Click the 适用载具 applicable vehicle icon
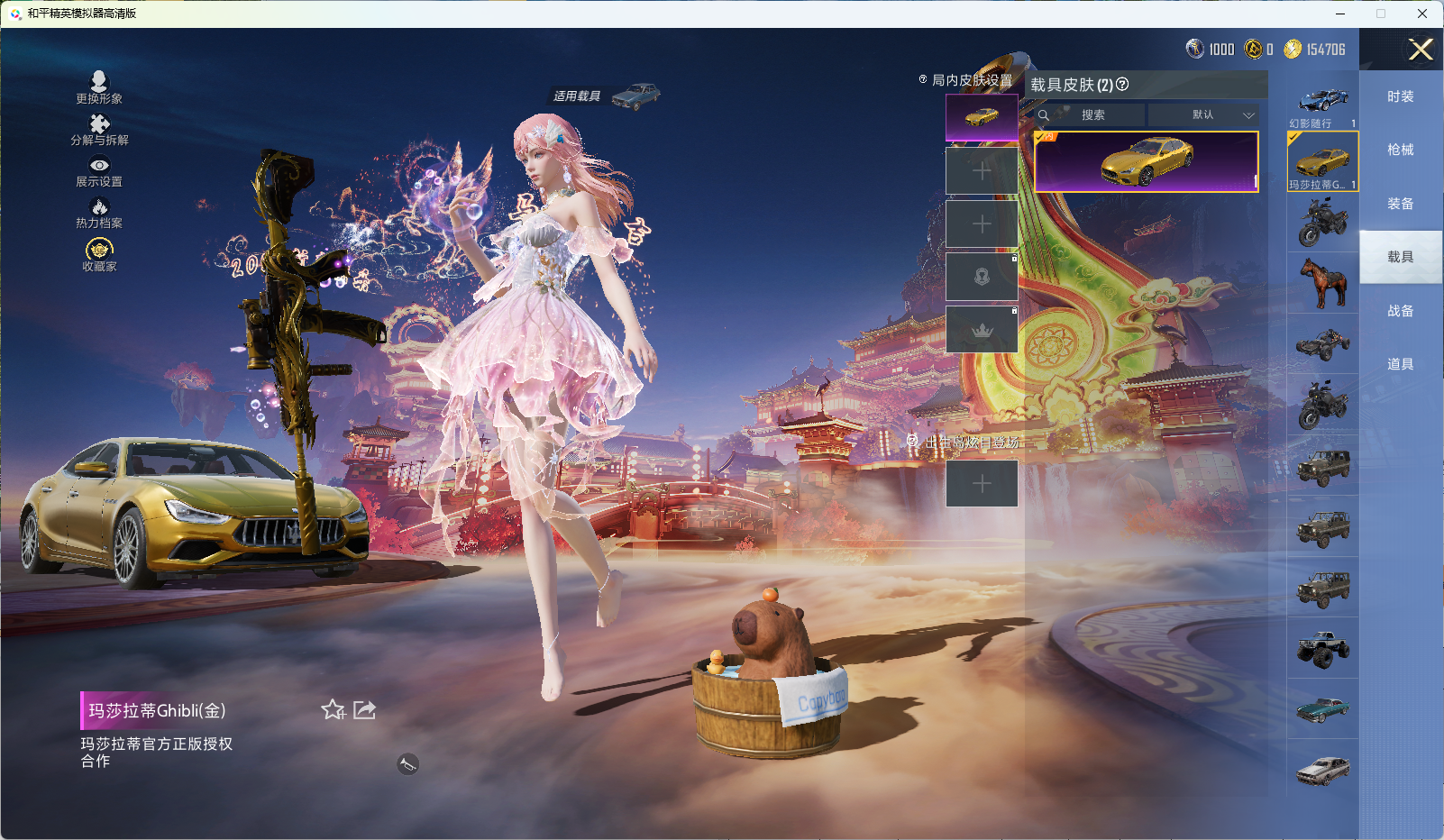The height and width of the screenshot is (840, 1444). tap(636, 96)
